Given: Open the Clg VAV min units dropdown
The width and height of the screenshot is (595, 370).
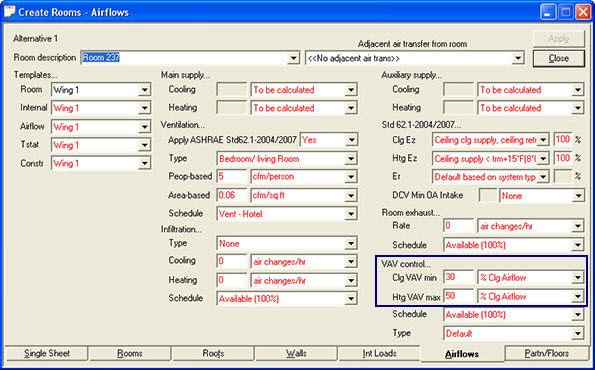Looking at the screenshot, I should (x=578, y=278).
